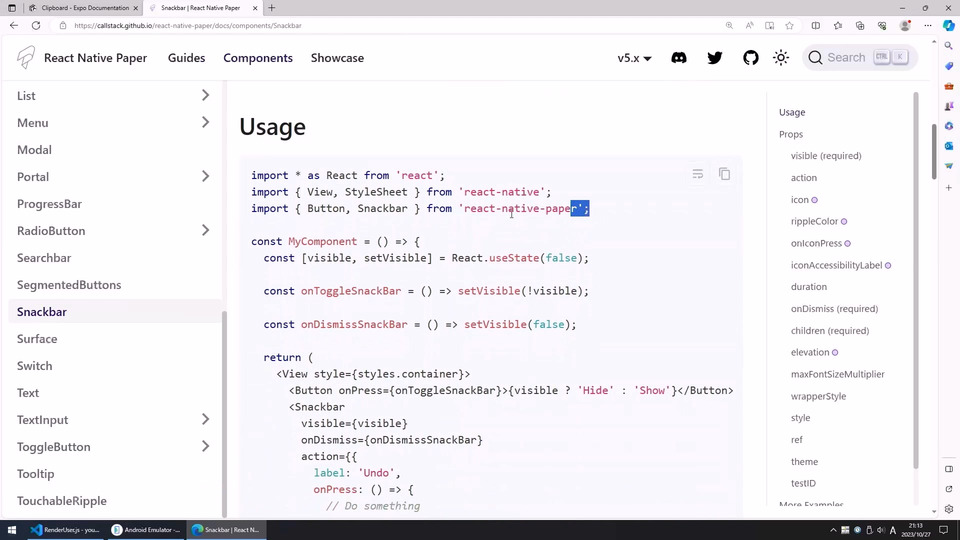Open read aloud icon in address bar

coord(749,26)
